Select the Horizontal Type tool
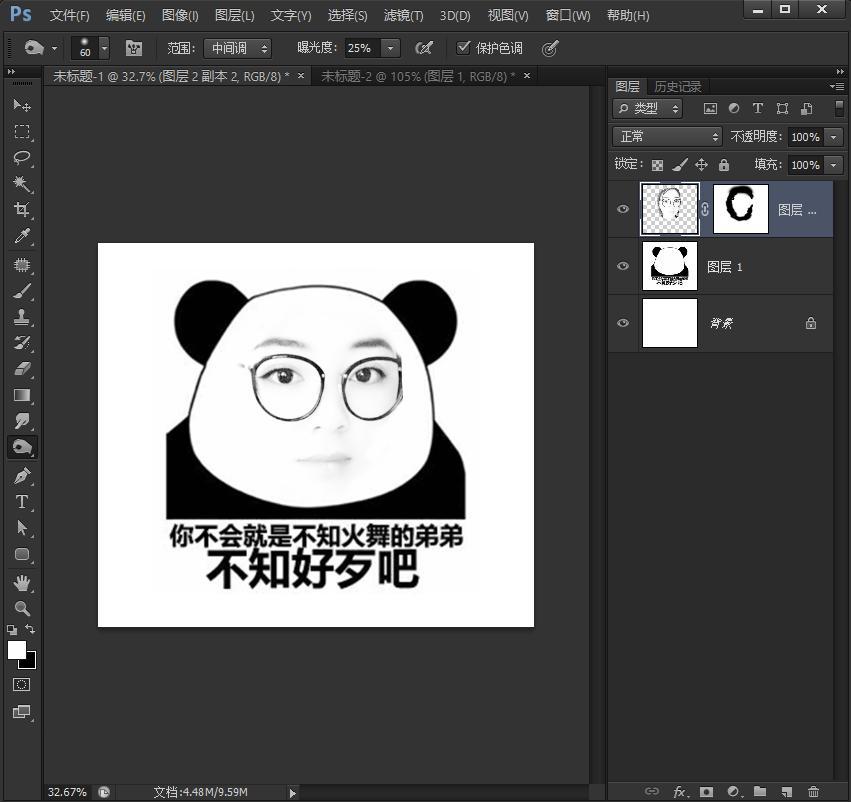 coord(22,502)
